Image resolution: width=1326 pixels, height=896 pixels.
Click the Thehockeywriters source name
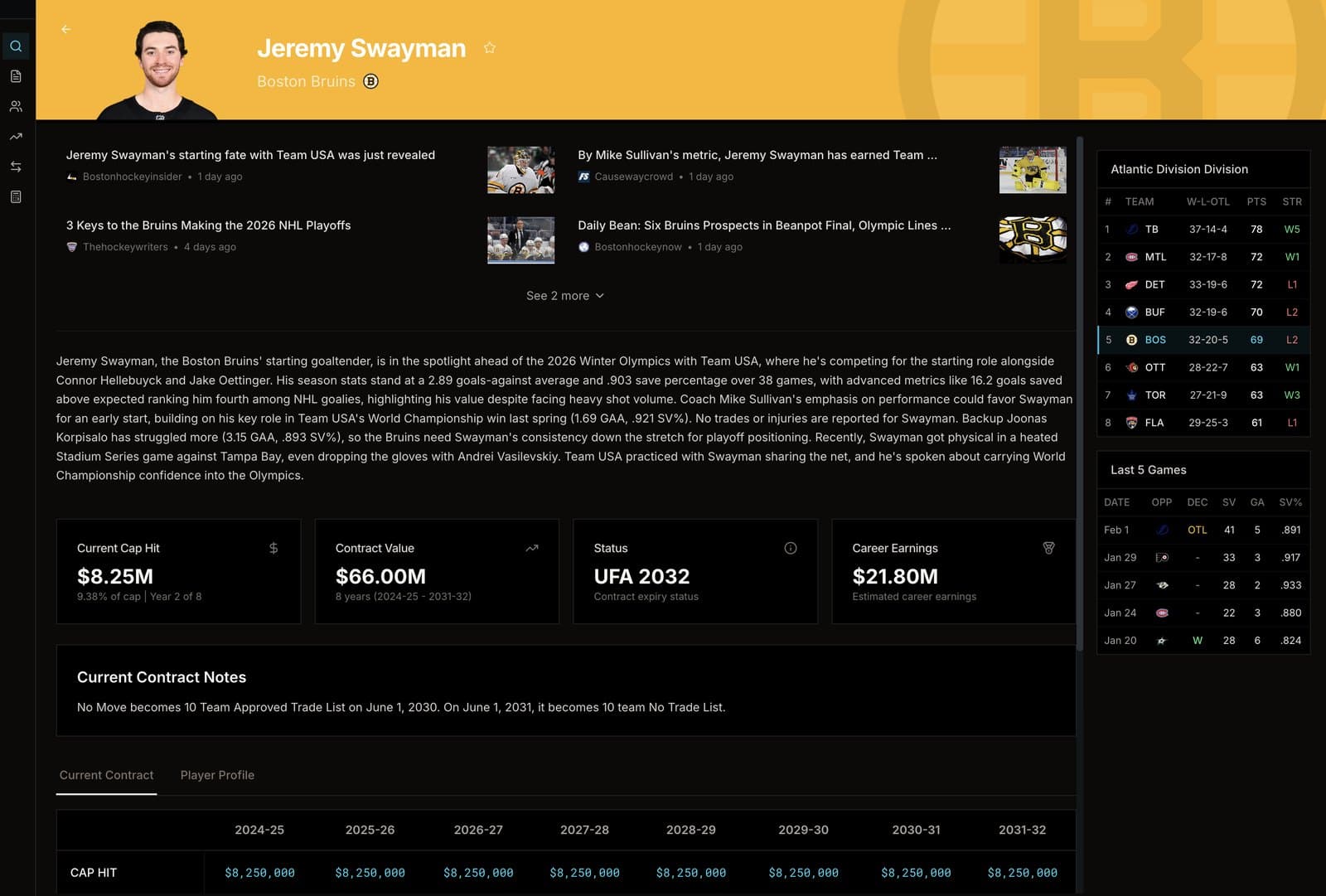[125, 247]
